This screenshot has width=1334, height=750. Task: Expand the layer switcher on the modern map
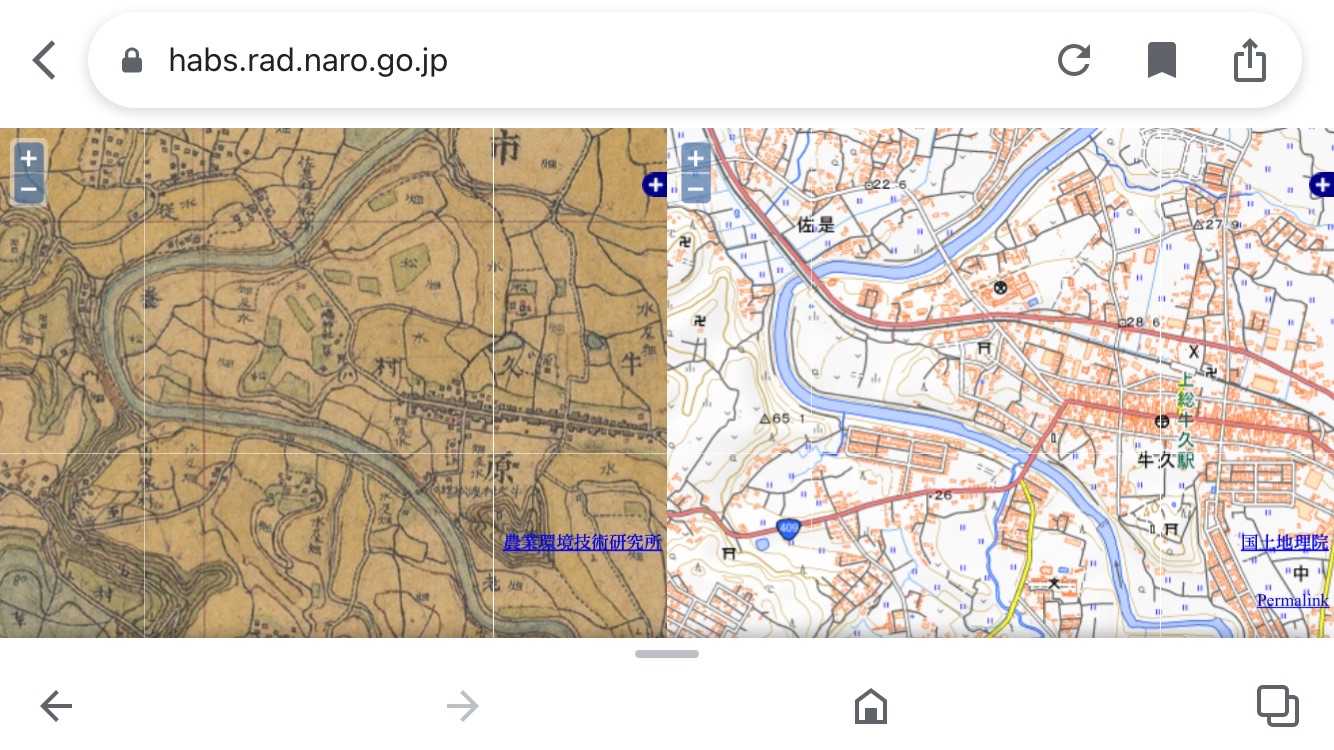(1322, 184)
